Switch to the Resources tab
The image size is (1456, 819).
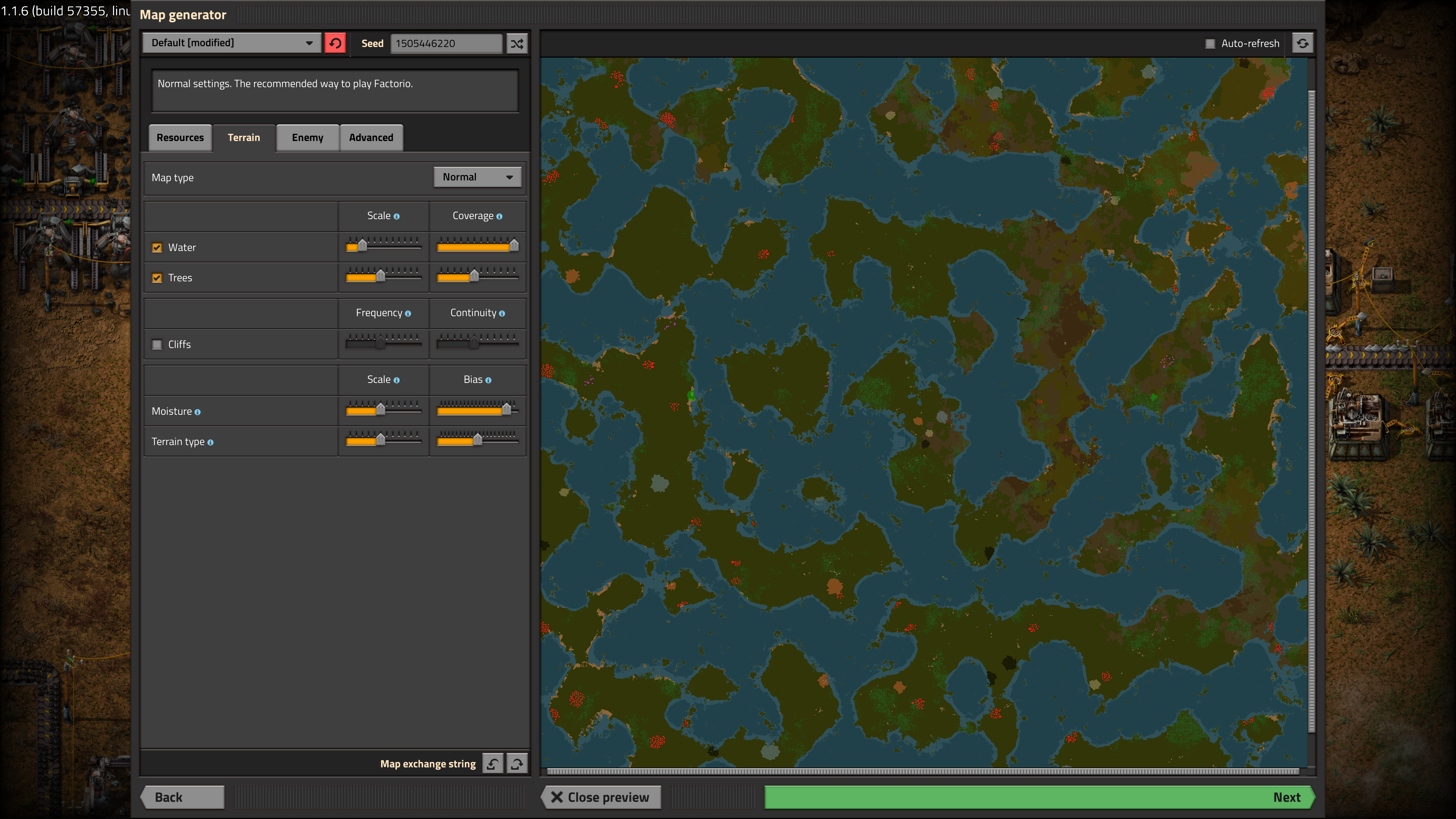click(x=180, y=137)
